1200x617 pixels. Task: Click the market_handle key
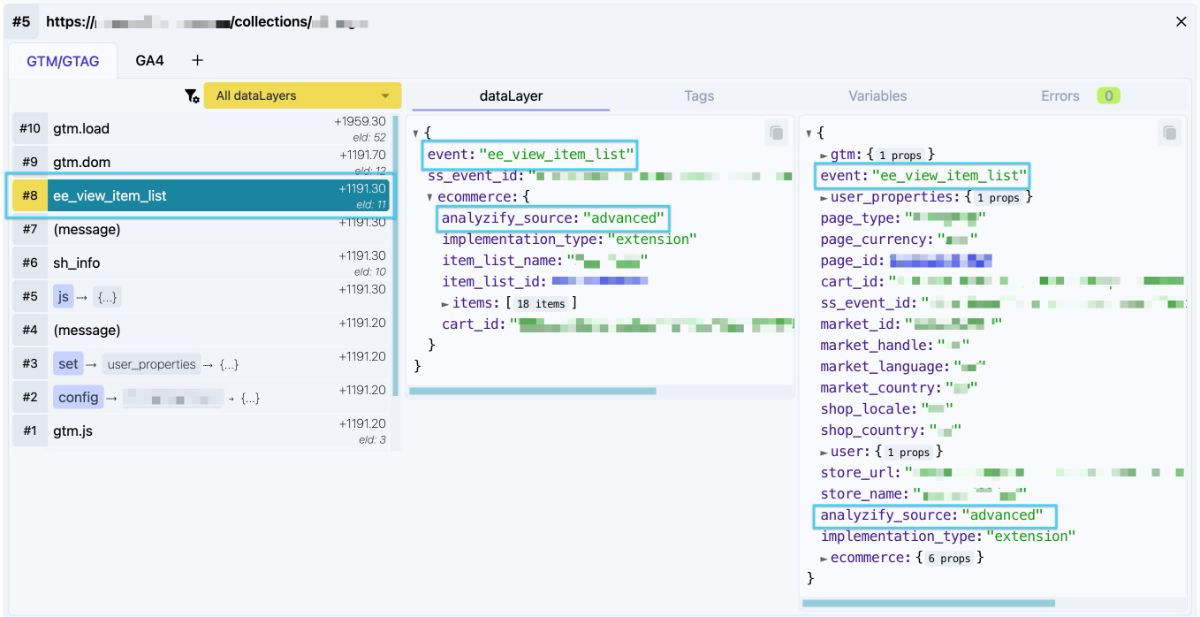(x=875, y=345)
